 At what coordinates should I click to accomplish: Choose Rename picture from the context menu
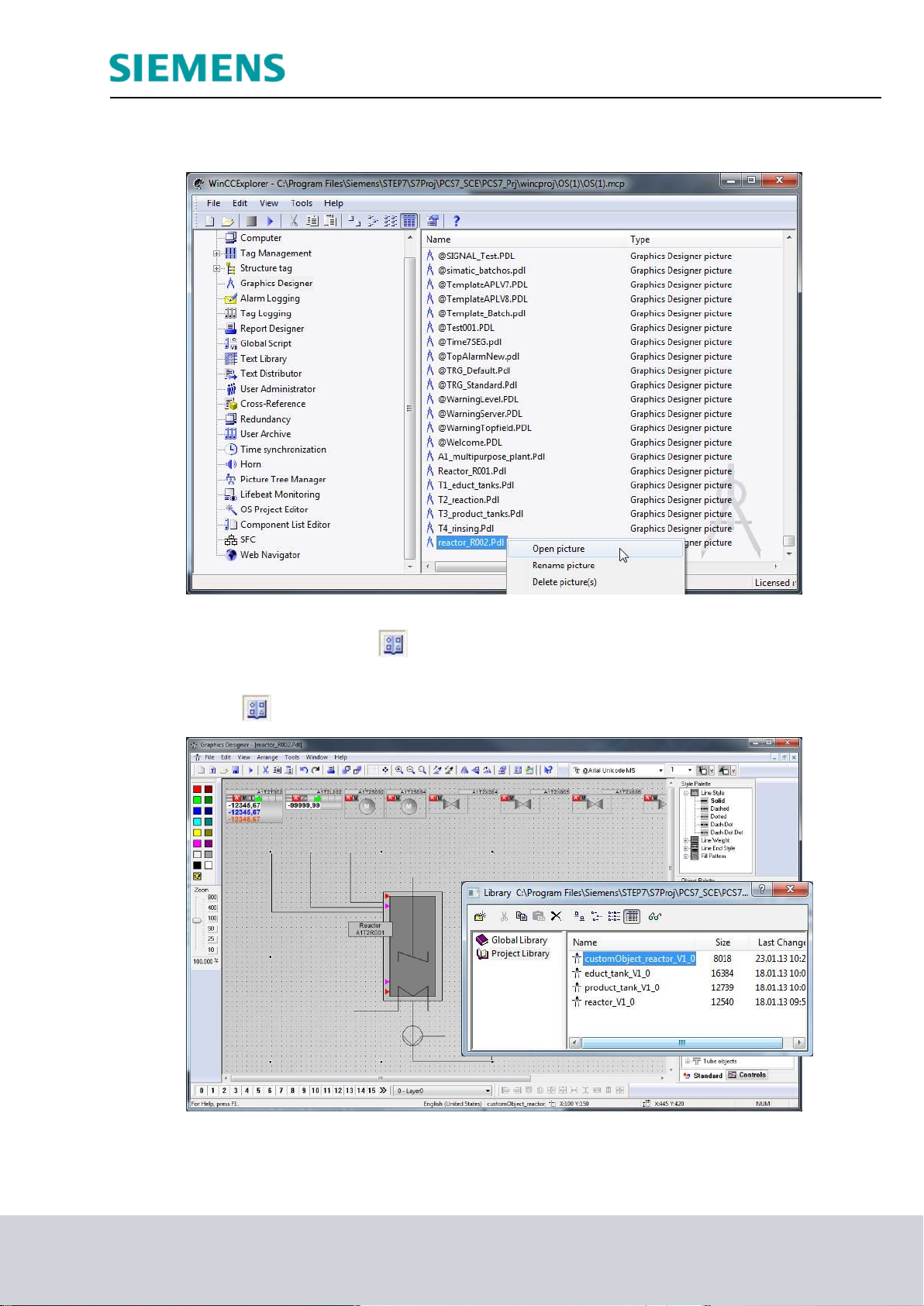click(564, 566)
